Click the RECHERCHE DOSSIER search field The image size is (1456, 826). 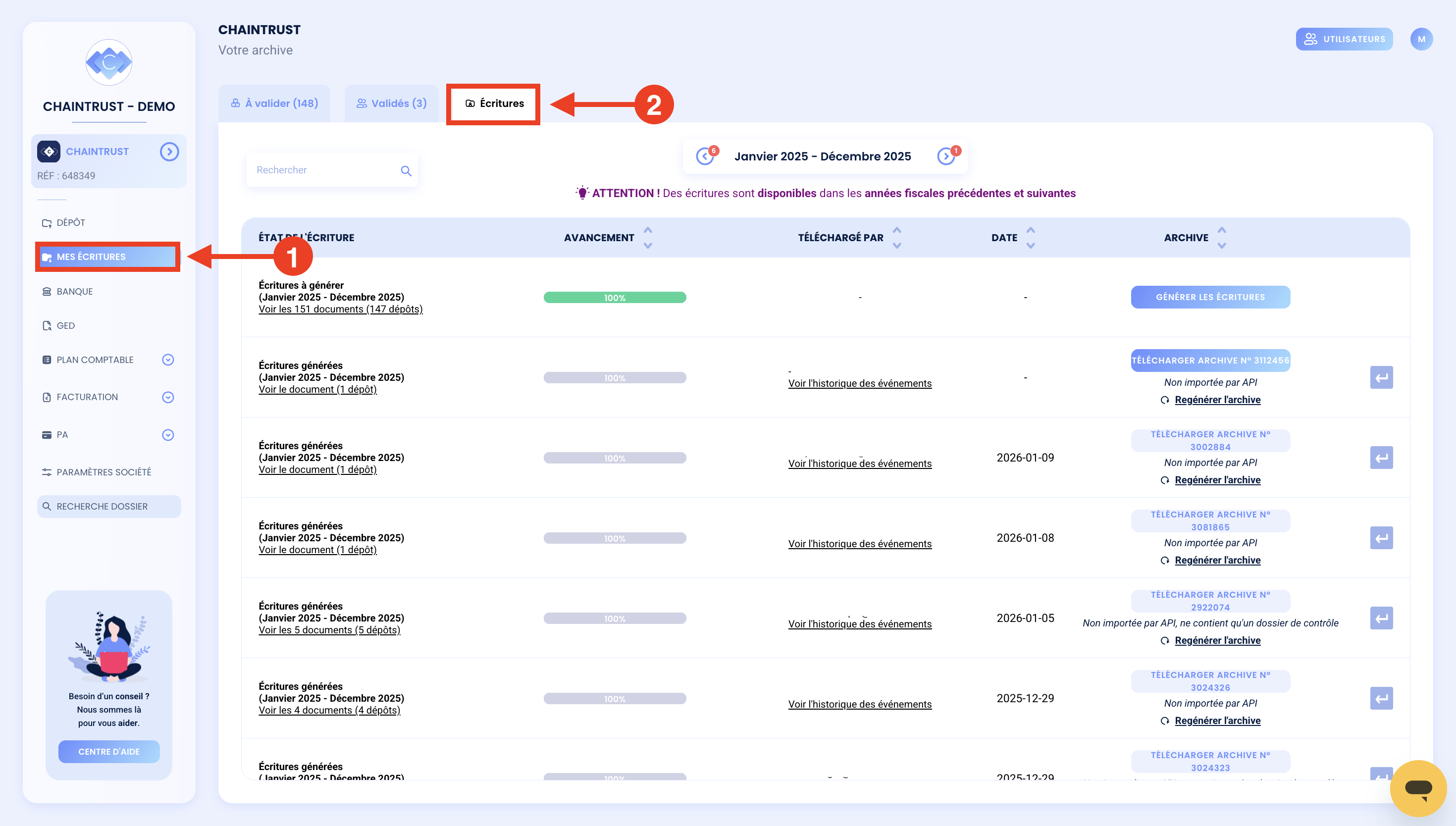point(109,507)
